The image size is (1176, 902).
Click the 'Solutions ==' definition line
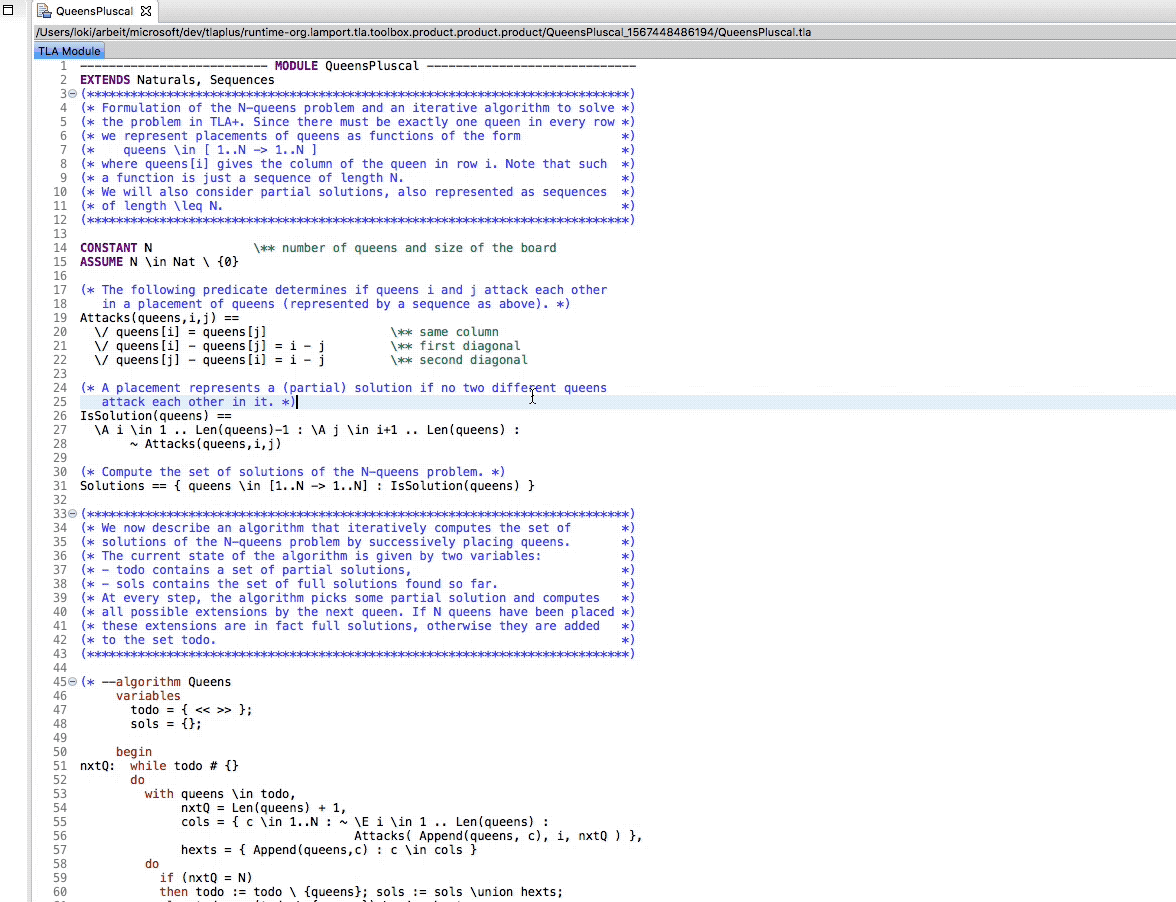click(308, 486)
